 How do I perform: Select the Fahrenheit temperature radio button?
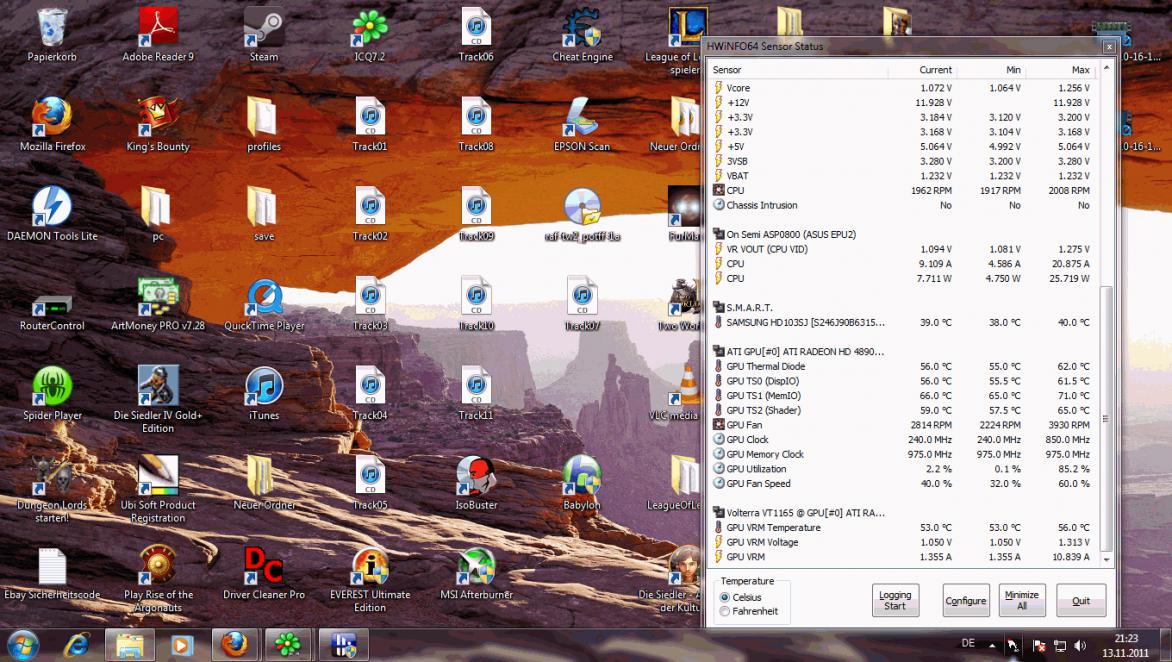[x=725, y=611]
